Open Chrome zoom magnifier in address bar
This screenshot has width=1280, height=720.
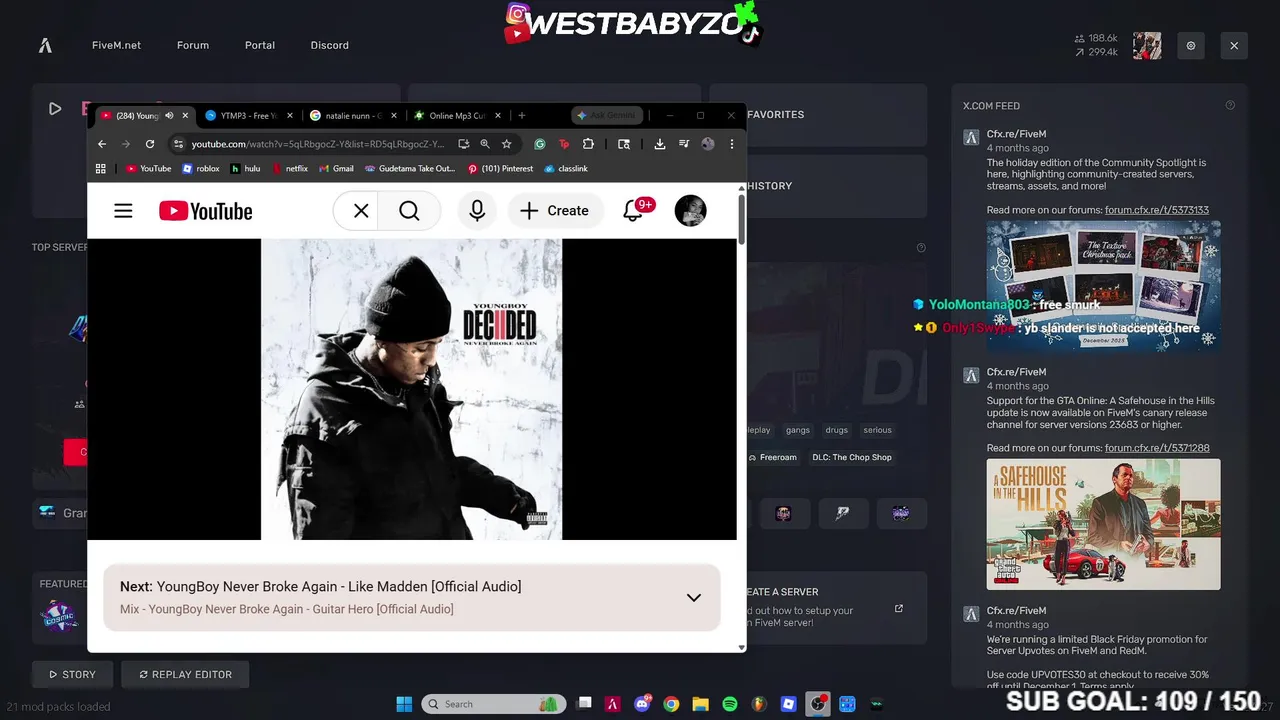coord(485,144)
